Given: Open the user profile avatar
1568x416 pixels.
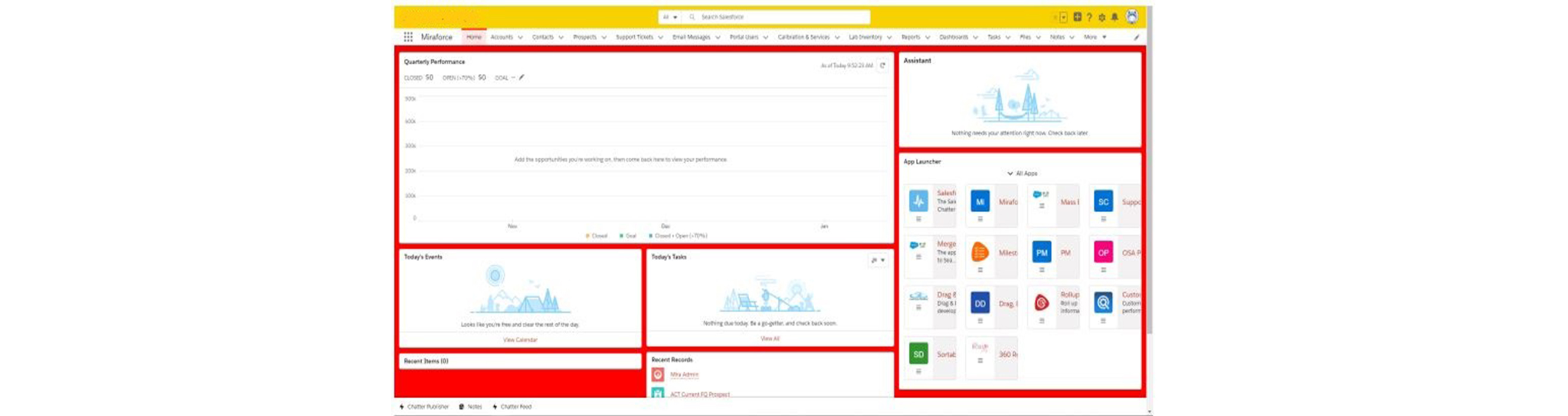Looking at the screenshot, I should point(1131,17).
